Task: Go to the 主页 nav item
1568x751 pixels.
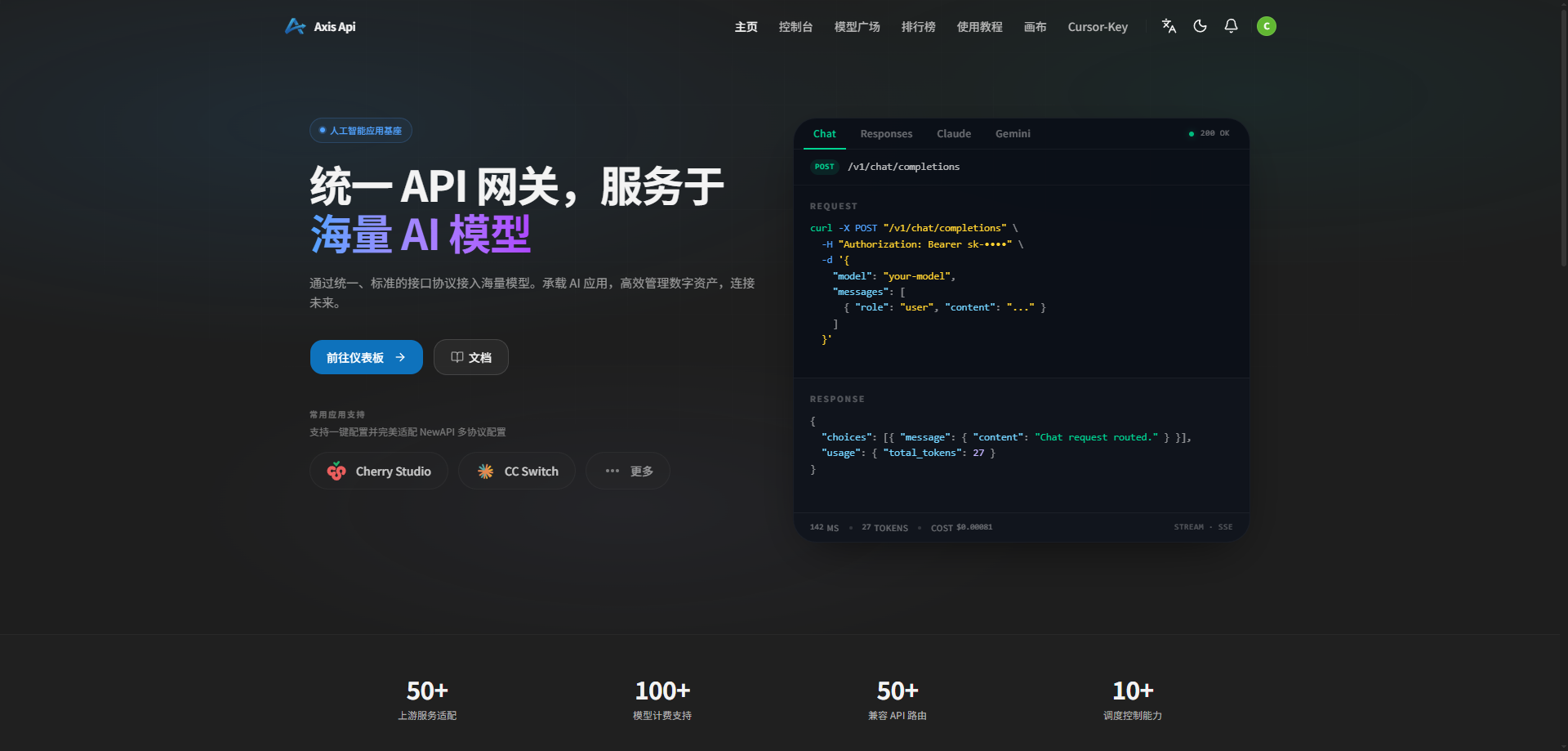Action: pyautogui.click(x=746, y=27)
